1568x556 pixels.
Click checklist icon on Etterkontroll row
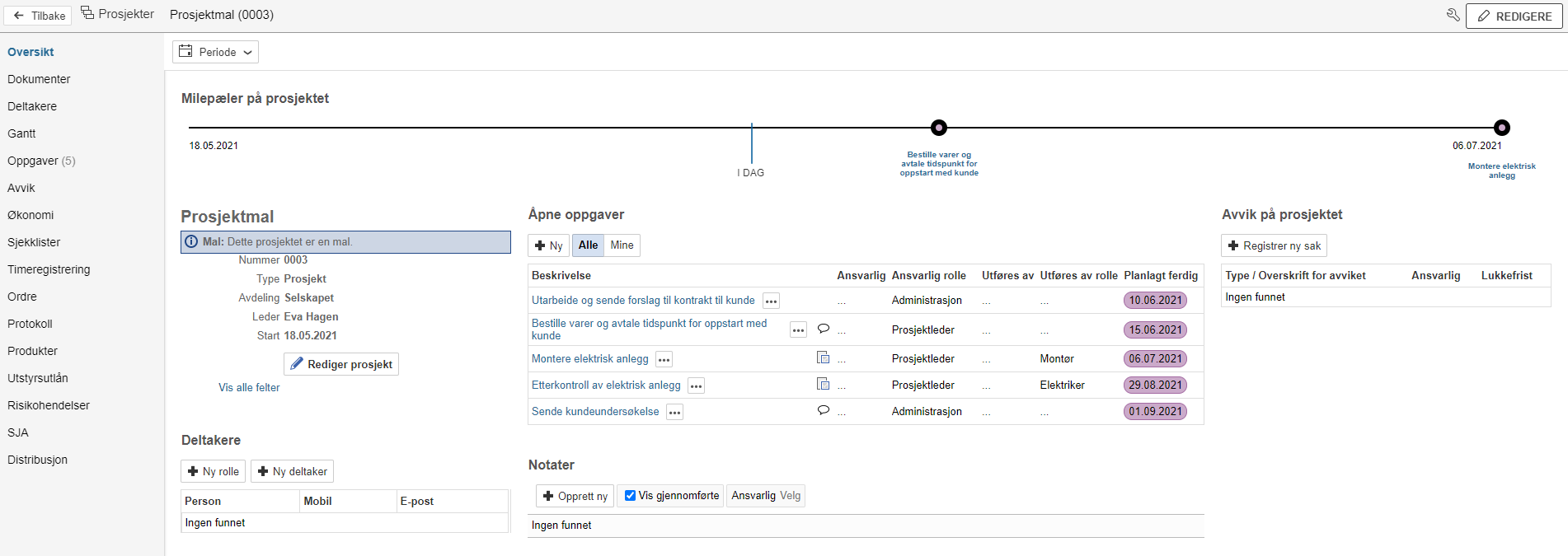[823, 384]
